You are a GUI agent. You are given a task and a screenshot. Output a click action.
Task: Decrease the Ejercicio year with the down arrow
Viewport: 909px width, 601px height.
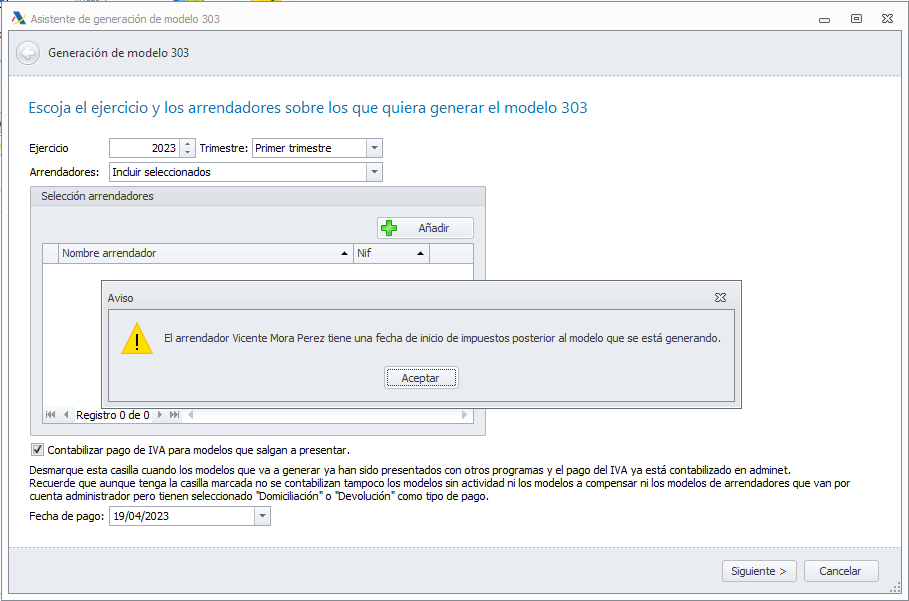pyautogui.click(x=187, y=152)
